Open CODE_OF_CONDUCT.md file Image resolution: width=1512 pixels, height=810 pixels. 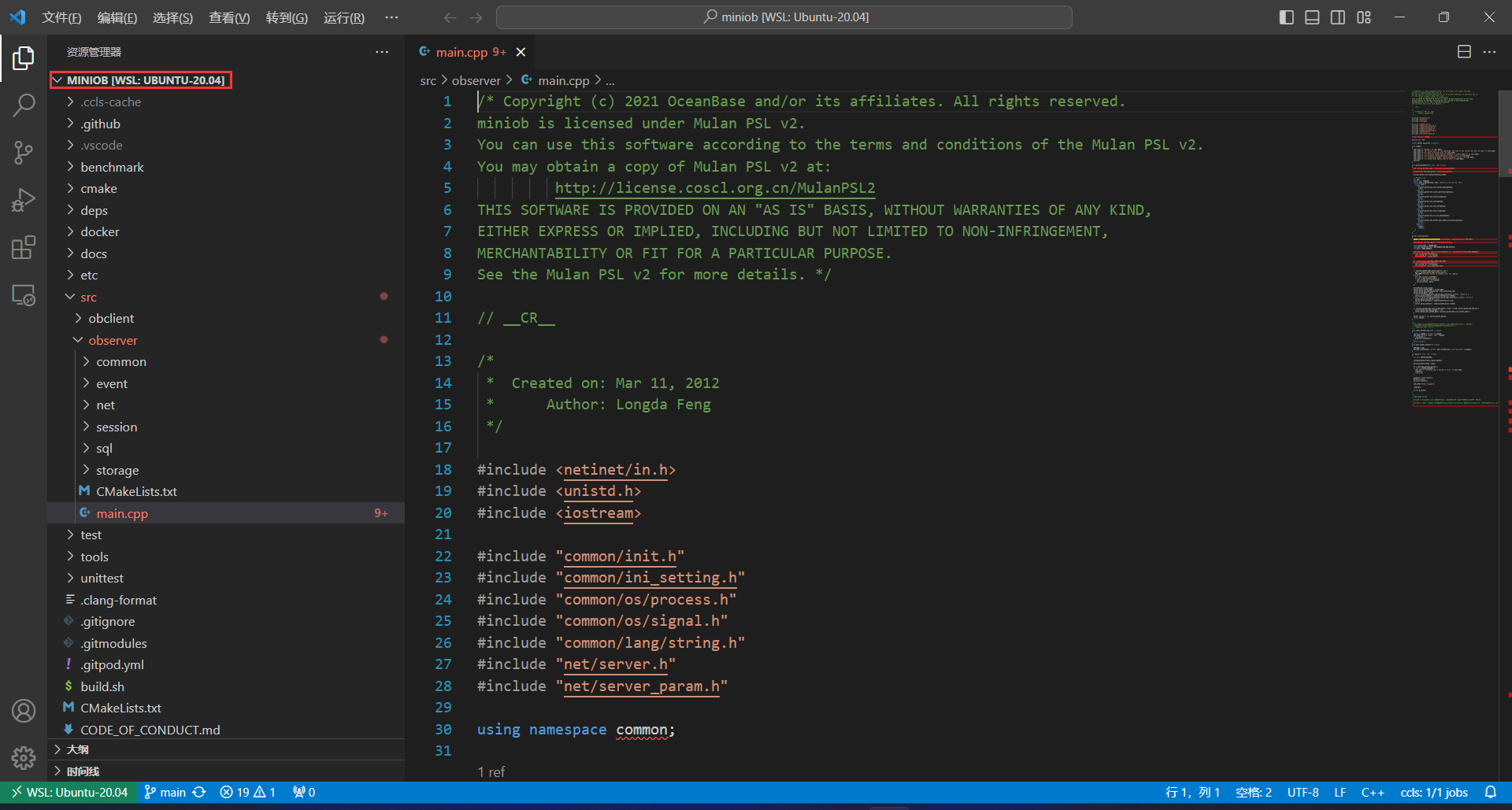click(150, 730)
